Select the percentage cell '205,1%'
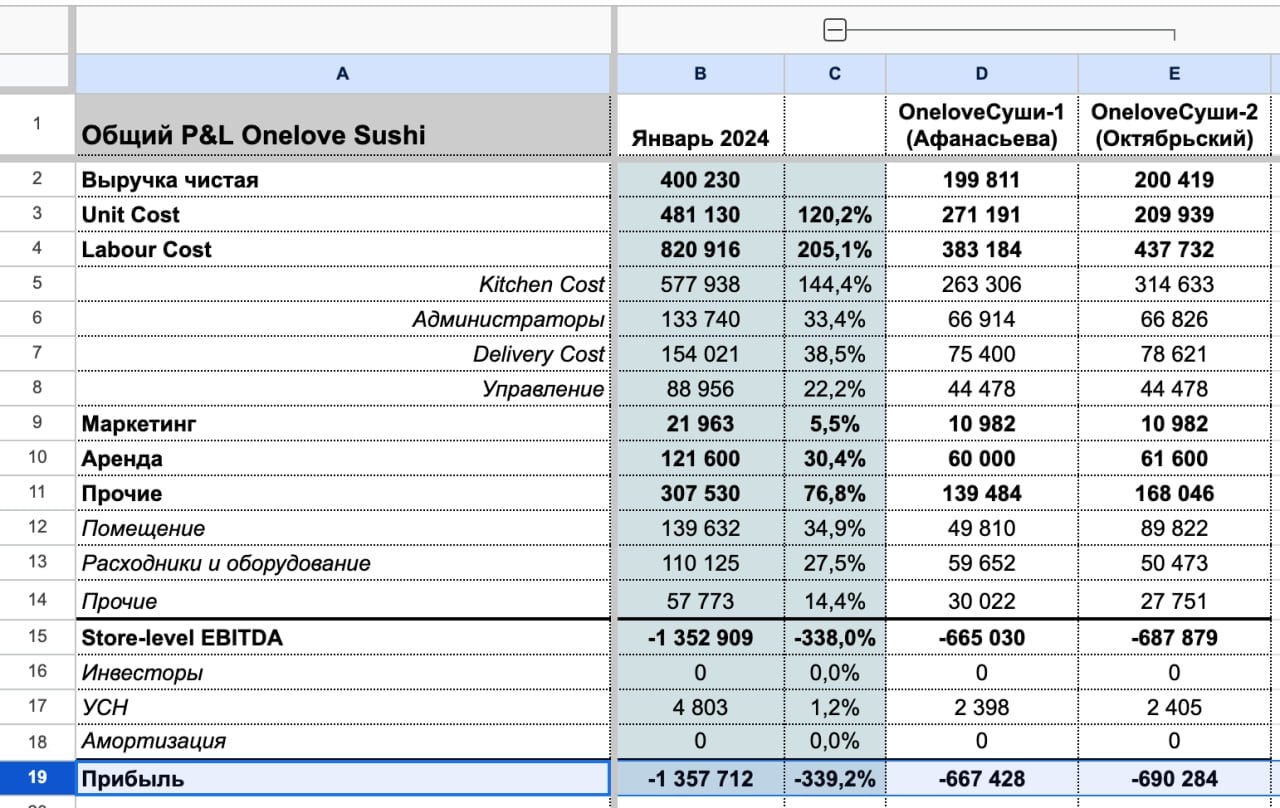The height and width of the screenshot is (808, 1280). click(836, 249)
